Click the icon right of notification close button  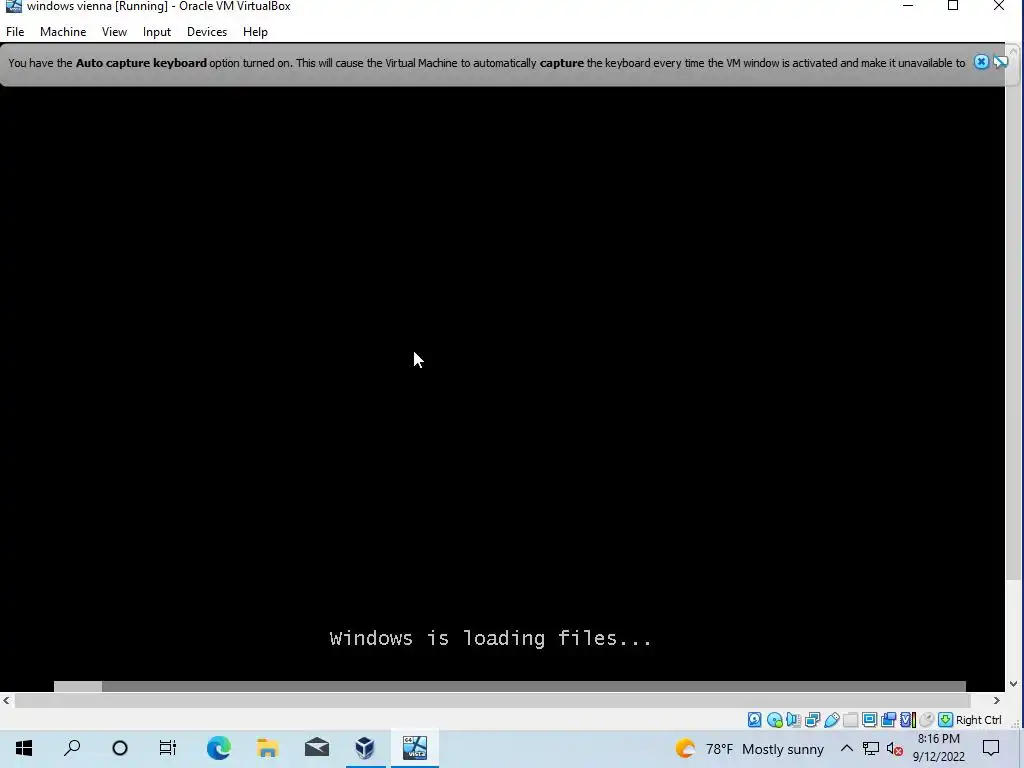[x=1000, y=62]
